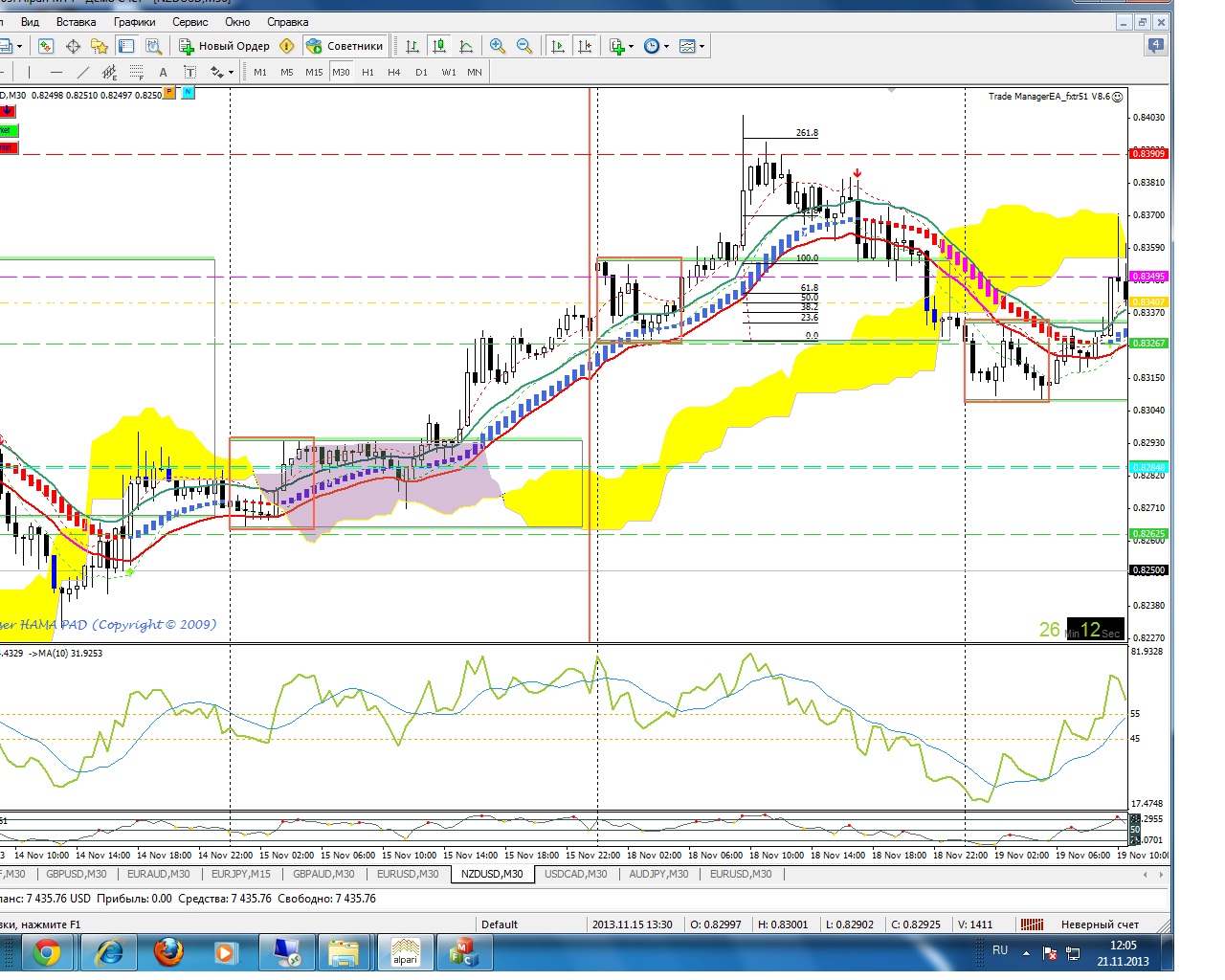Click the Новый Ордер button
1225x980 pixels.
[x=226, y=46]
